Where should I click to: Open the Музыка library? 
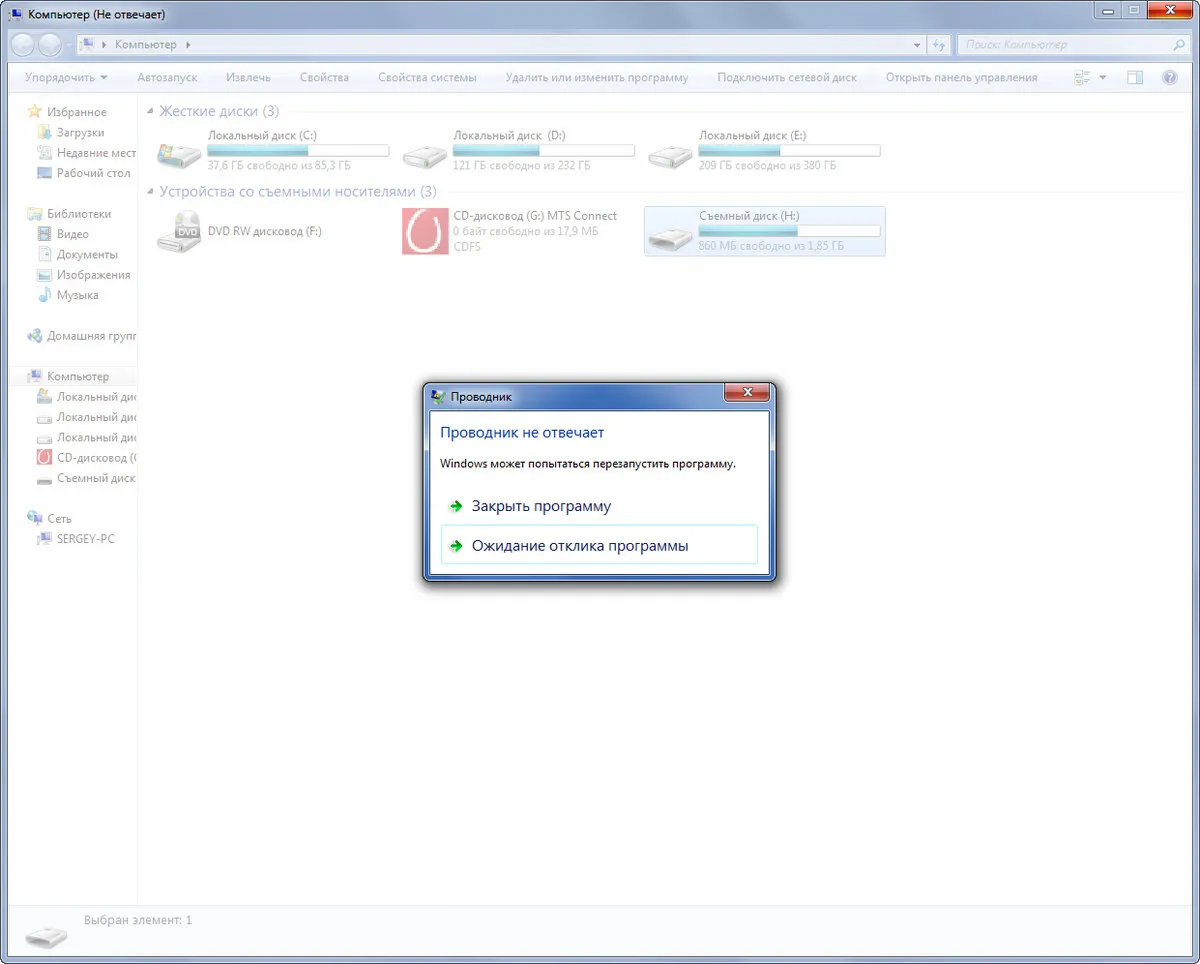(x=77, y=295)
